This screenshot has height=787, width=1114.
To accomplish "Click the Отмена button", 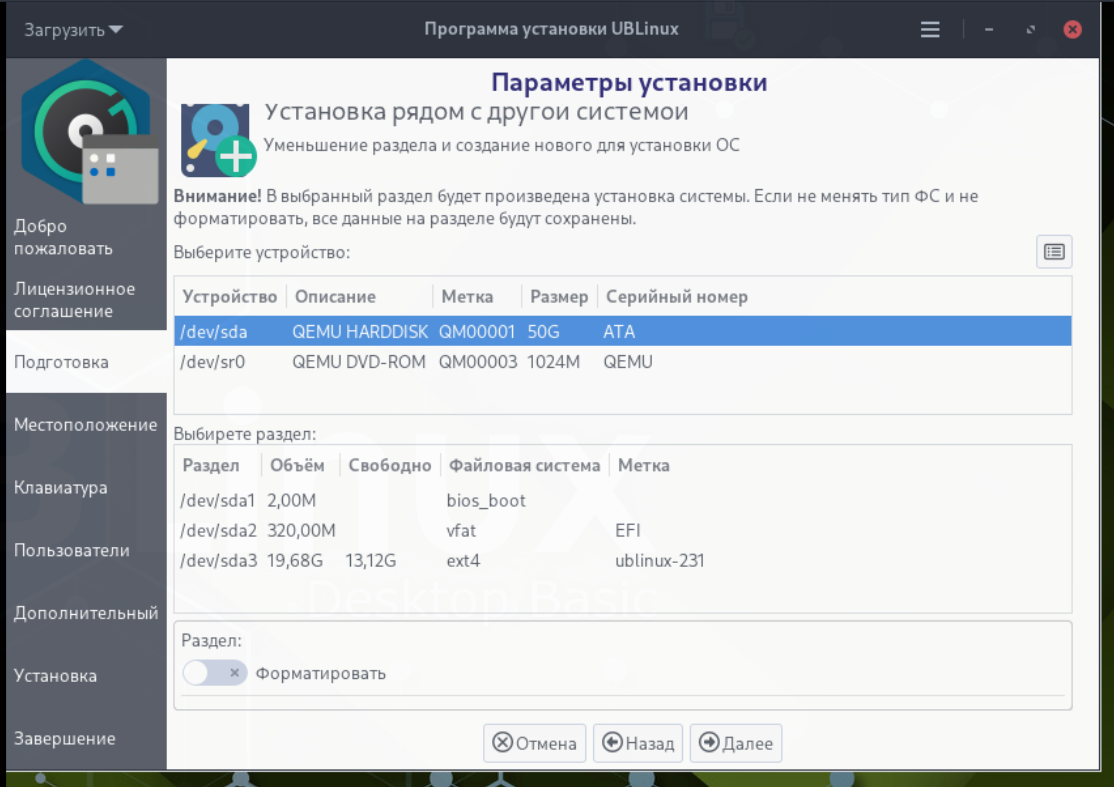I will point(534,743).
